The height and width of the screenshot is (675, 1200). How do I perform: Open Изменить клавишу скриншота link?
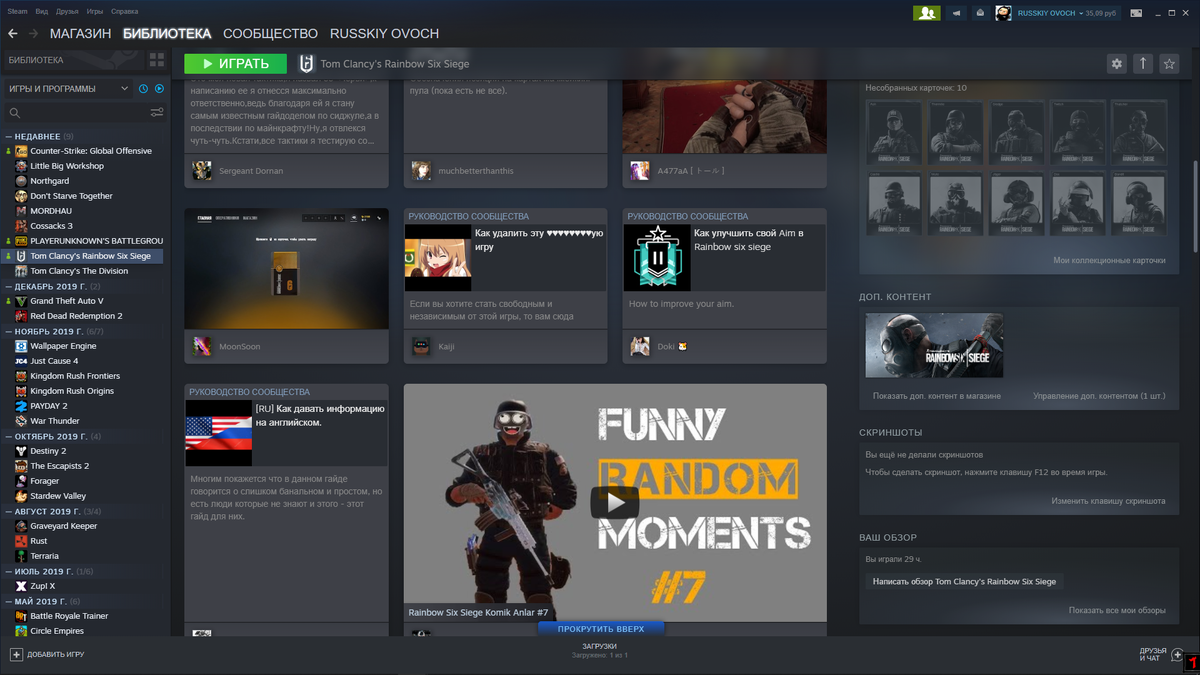[1108, 501]
